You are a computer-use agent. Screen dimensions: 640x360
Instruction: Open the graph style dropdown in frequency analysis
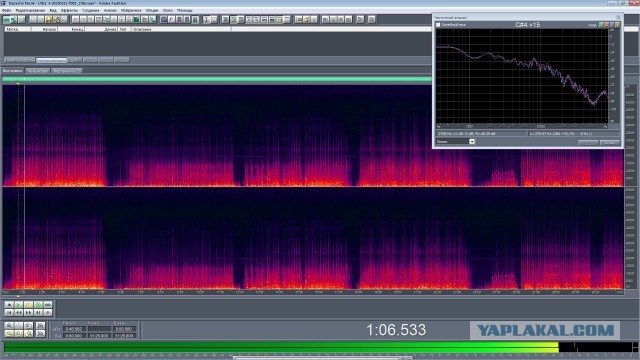tap(472, 142)
